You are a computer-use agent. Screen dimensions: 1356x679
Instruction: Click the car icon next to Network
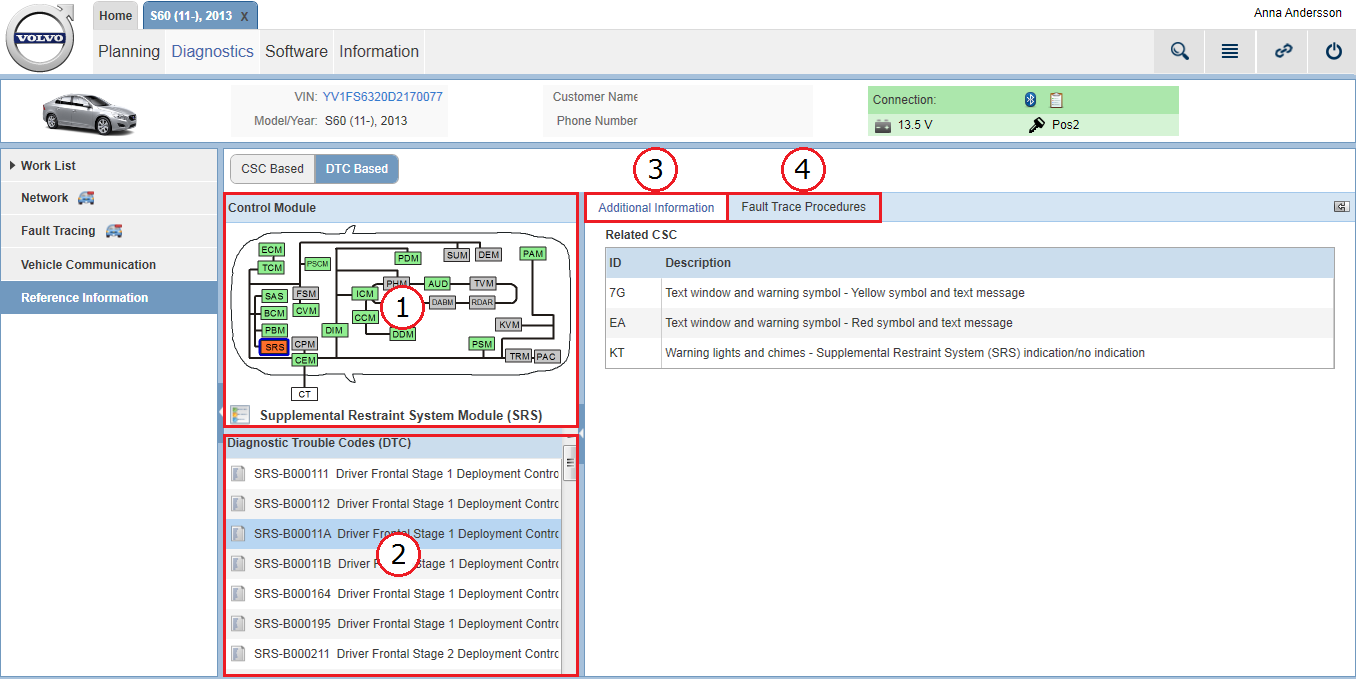click(x=86, y=198)
